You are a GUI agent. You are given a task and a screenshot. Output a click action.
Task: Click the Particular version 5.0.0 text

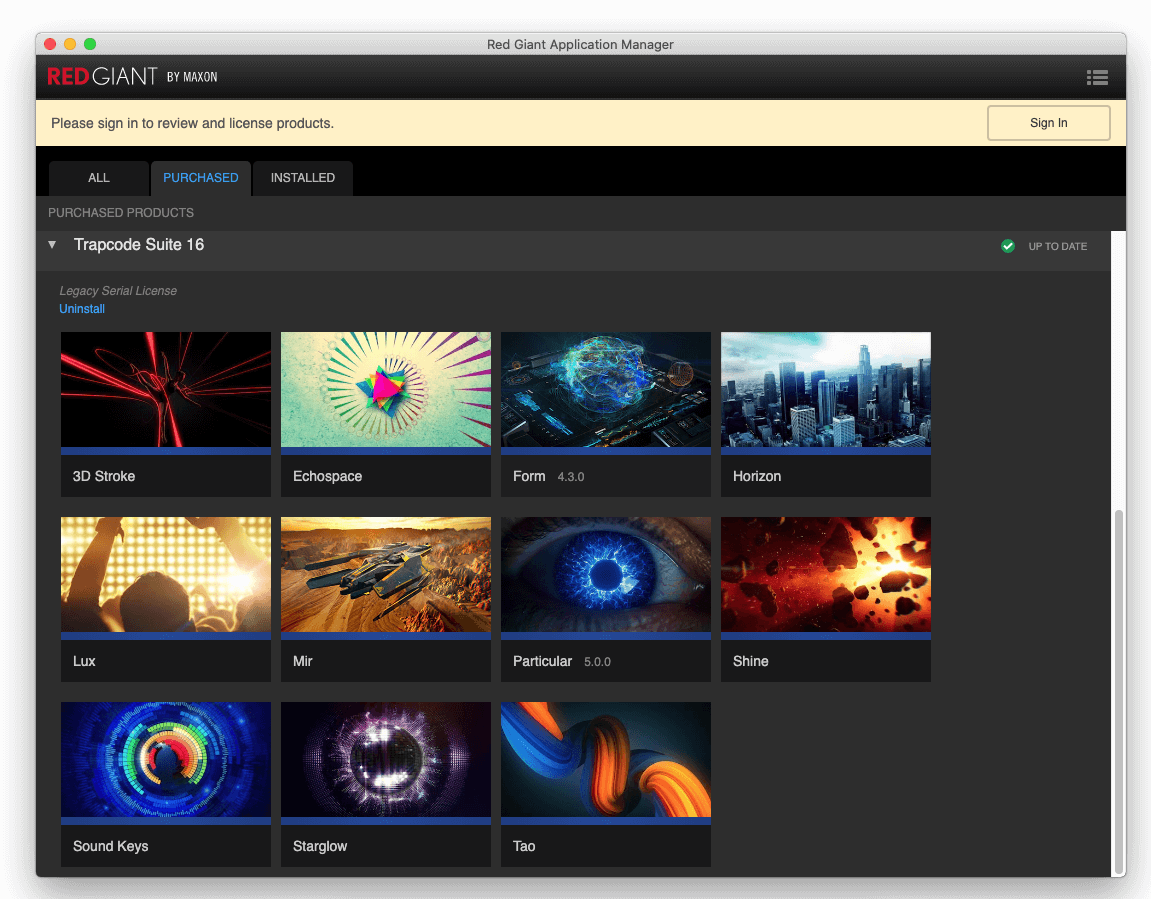pos(597,662)
